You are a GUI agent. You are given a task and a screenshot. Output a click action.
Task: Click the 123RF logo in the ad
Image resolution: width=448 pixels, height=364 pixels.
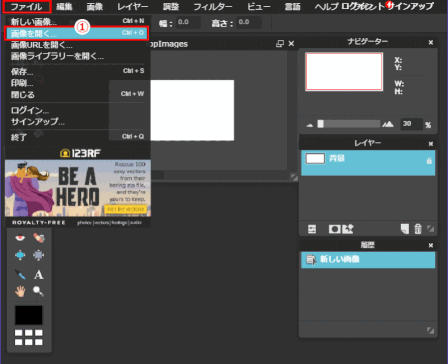(80, 153)
